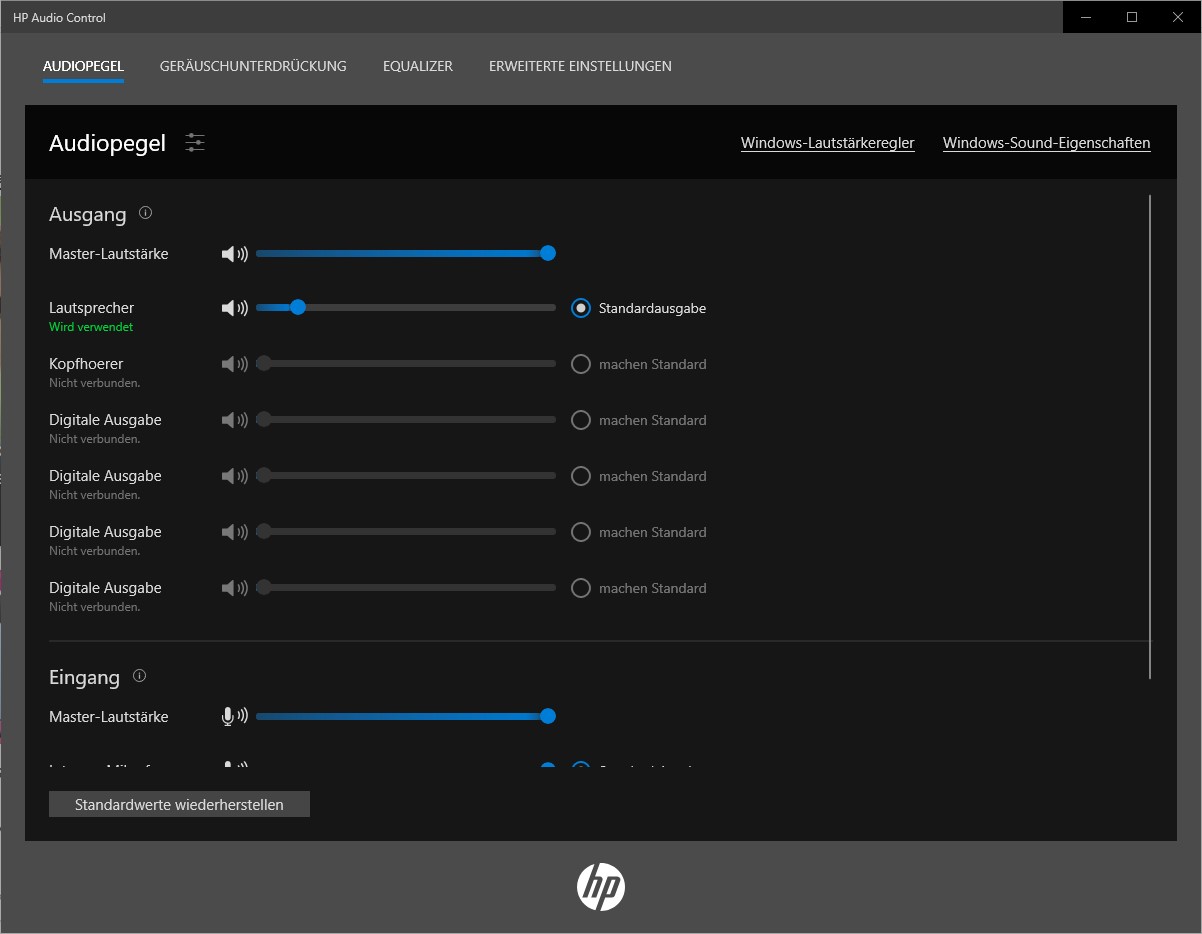
Task: Minimize the HP Audio Control window
Action: (1086, 17)
